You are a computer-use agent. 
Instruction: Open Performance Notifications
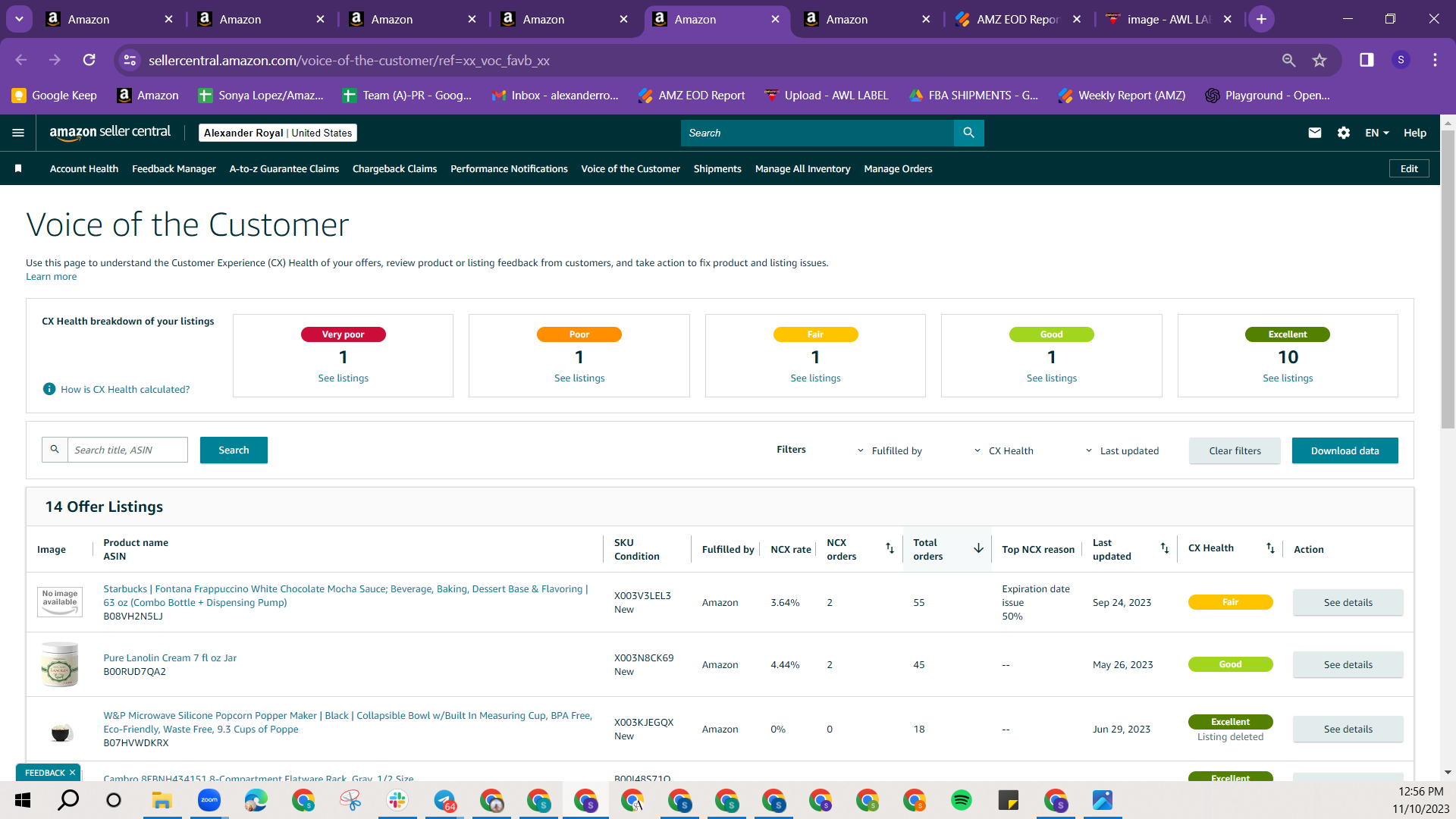tap(509, 168)
